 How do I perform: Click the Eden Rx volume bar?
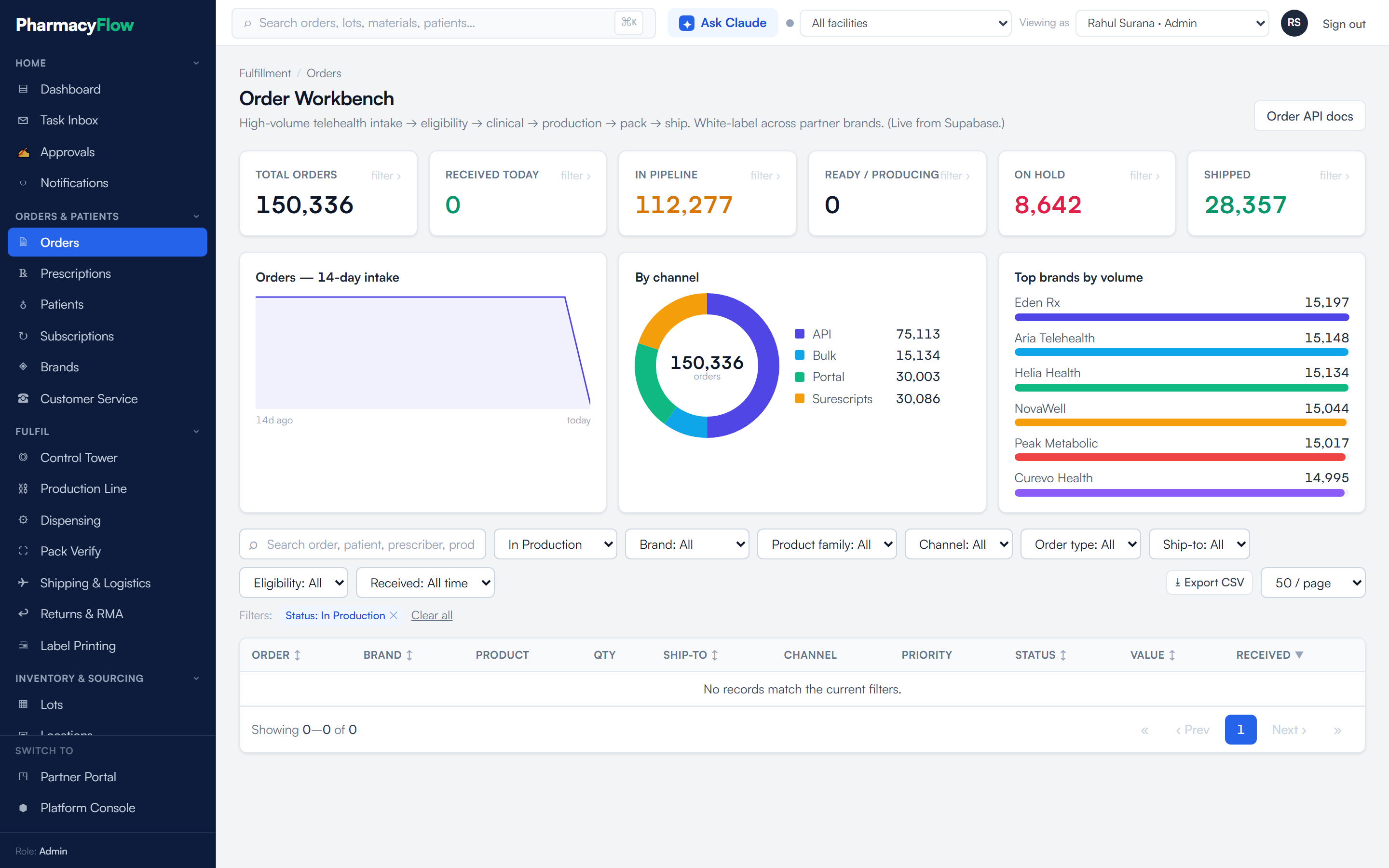pos(1181,317)
